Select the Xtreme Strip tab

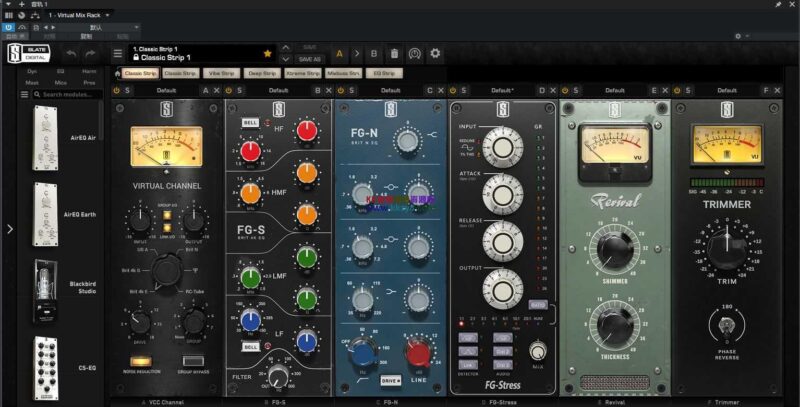click(x=303, y=73)
